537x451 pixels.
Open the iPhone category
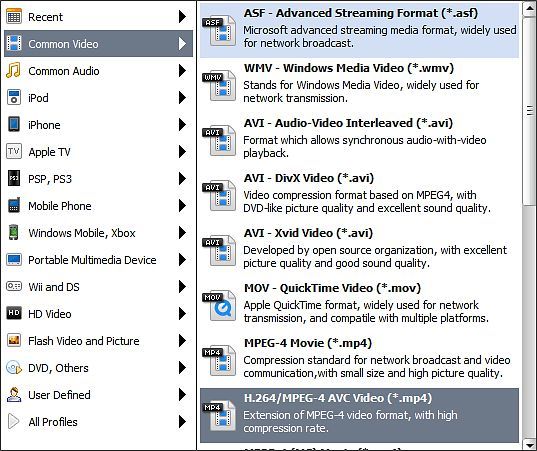(x=99, y=125)
